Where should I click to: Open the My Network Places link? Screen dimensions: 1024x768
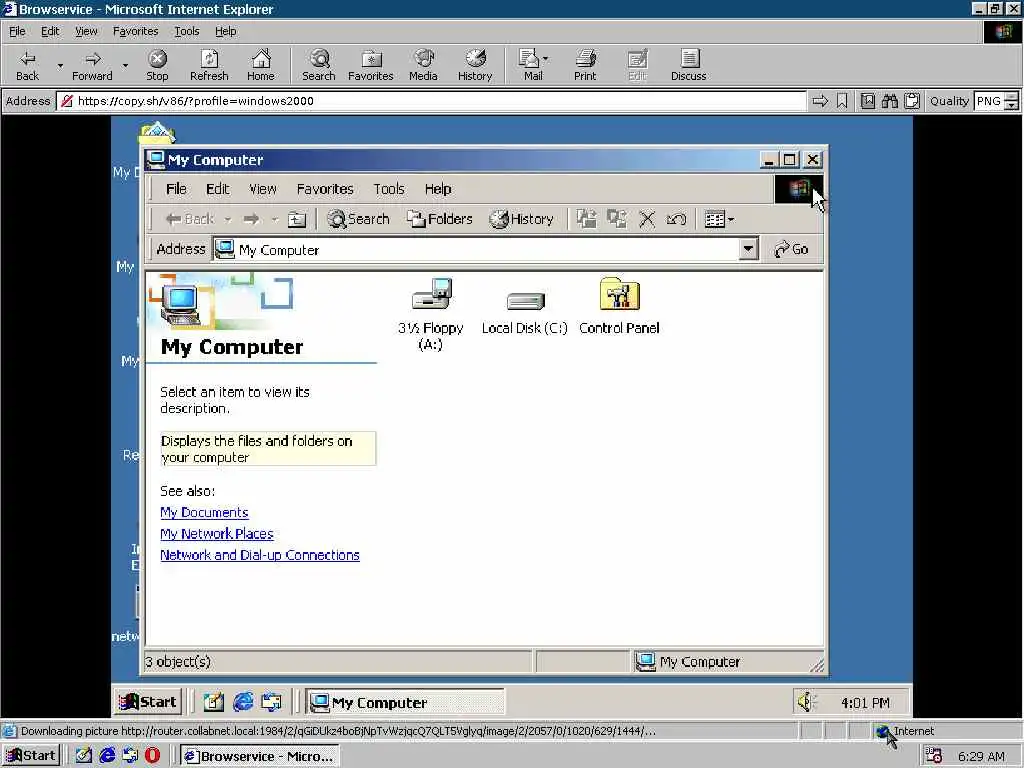(x=217, y=534)
